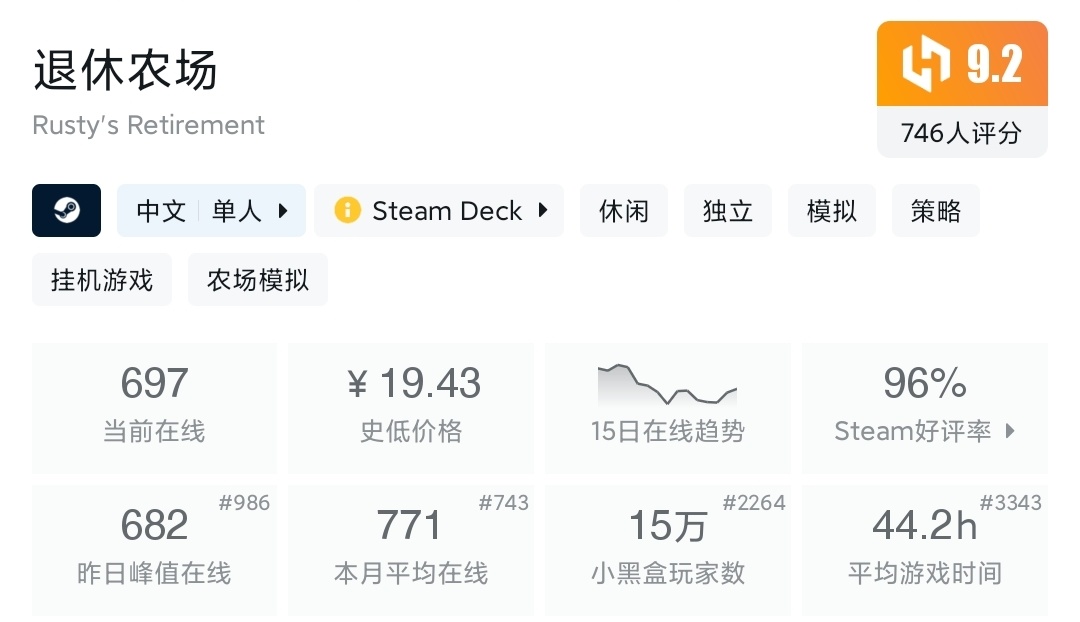Open 本月平均在线 rank #743 card
Image resolution: width=1080 pixels, height=622 pixels.
411,549
